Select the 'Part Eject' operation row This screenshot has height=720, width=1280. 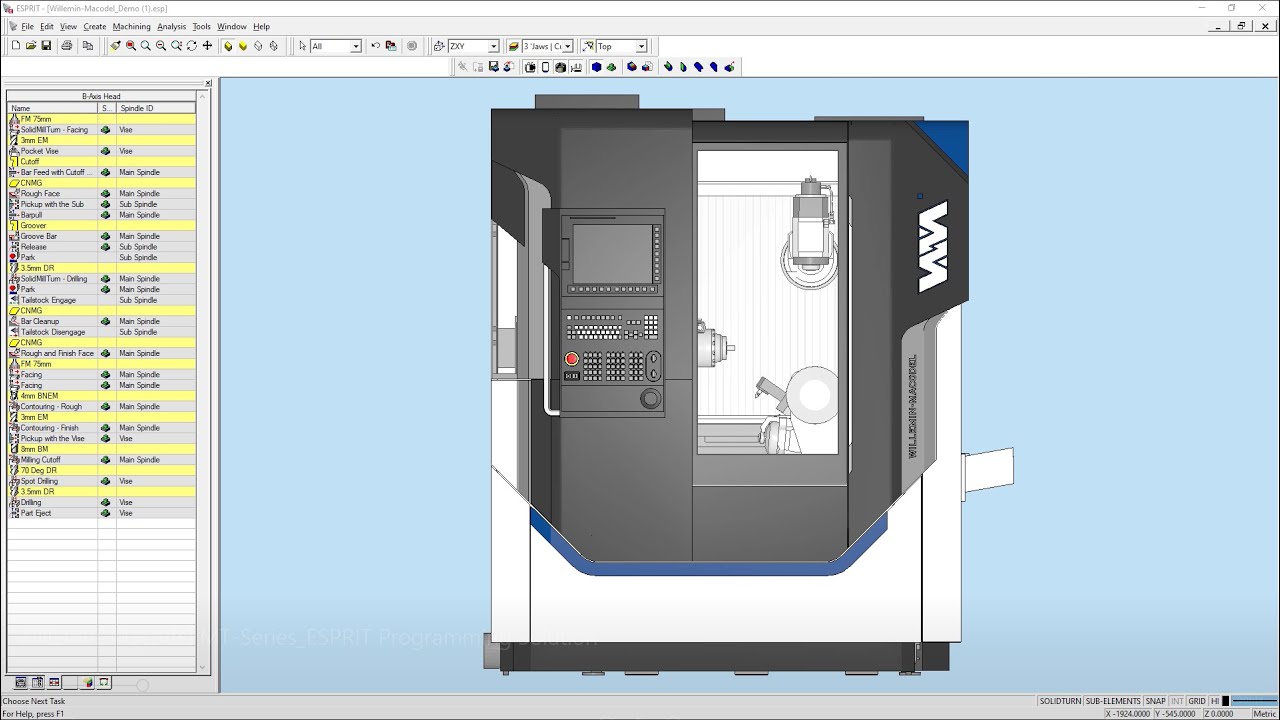click(x=101, y=513)
